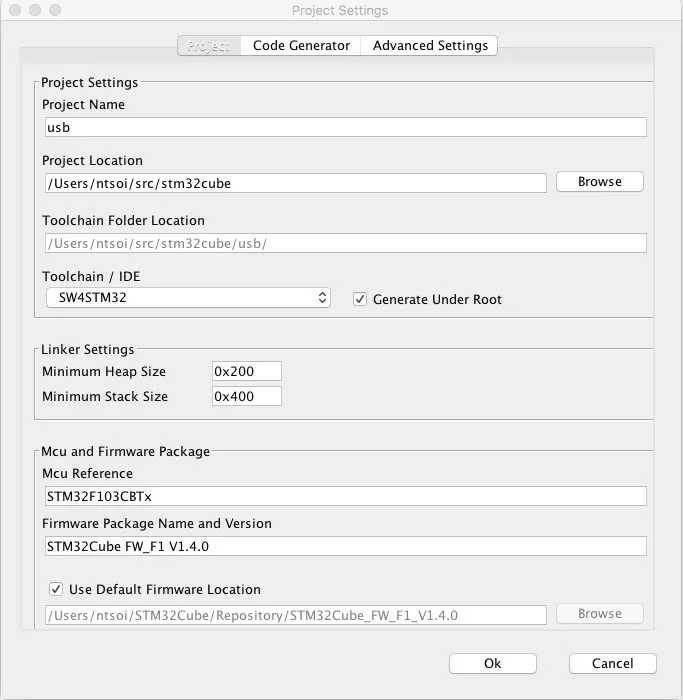Click the disabled firmware Browse button
This screenshot has height=700, width=683.
tap(599, 614)
